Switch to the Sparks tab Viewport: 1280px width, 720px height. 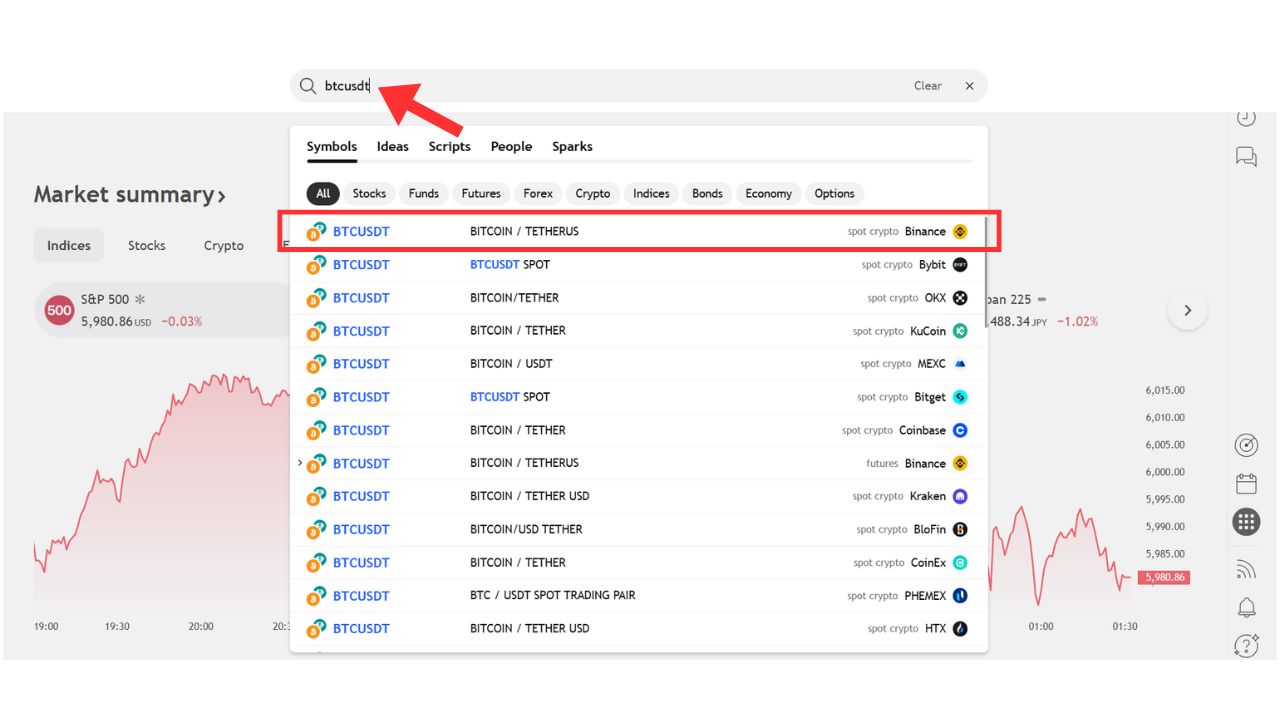pyautogui.click(x=572, y=146)
